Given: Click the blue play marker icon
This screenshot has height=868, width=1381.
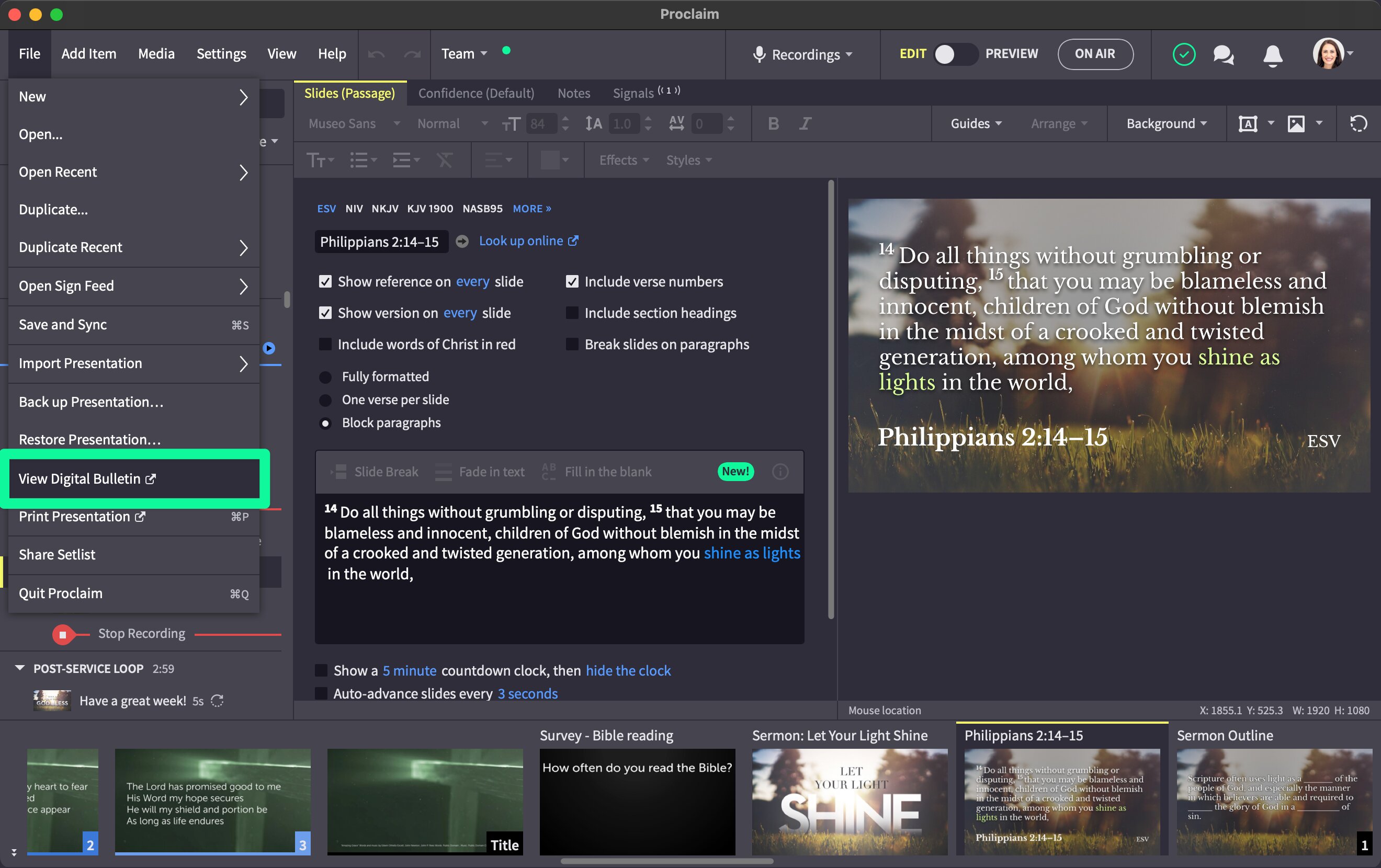Looking at the screenshot, I should (x=269, y=348).
